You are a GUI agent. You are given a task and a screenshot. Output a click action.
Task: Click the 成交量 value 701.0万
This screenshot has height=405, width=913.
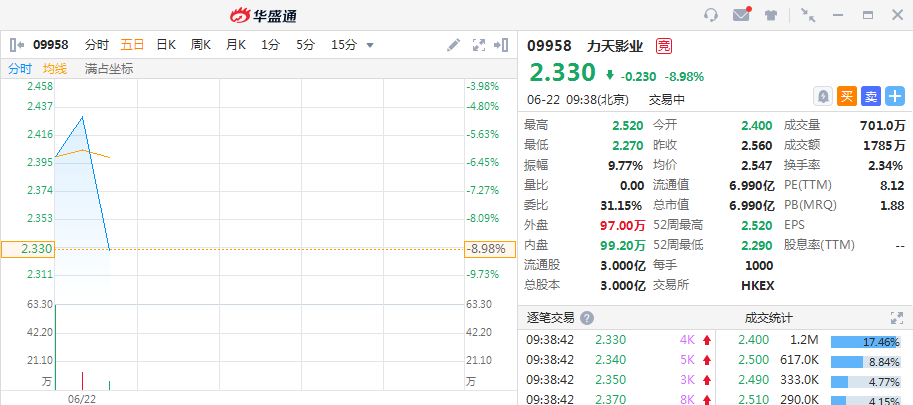coord(883,126)
